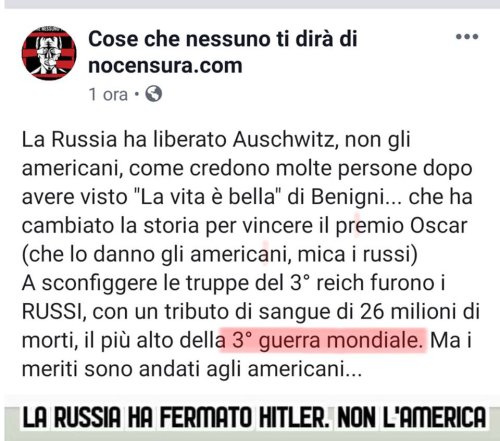
Task: Click the red-and-black page profile avatar
Action: click(49, 53)
